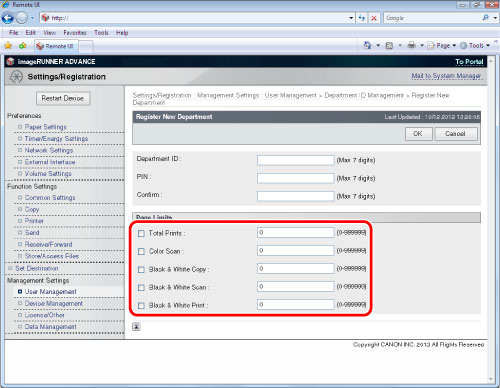This screenshot has width=500, height=388.
Task: Open External Interface in sidebar
Action: (50, 162)
